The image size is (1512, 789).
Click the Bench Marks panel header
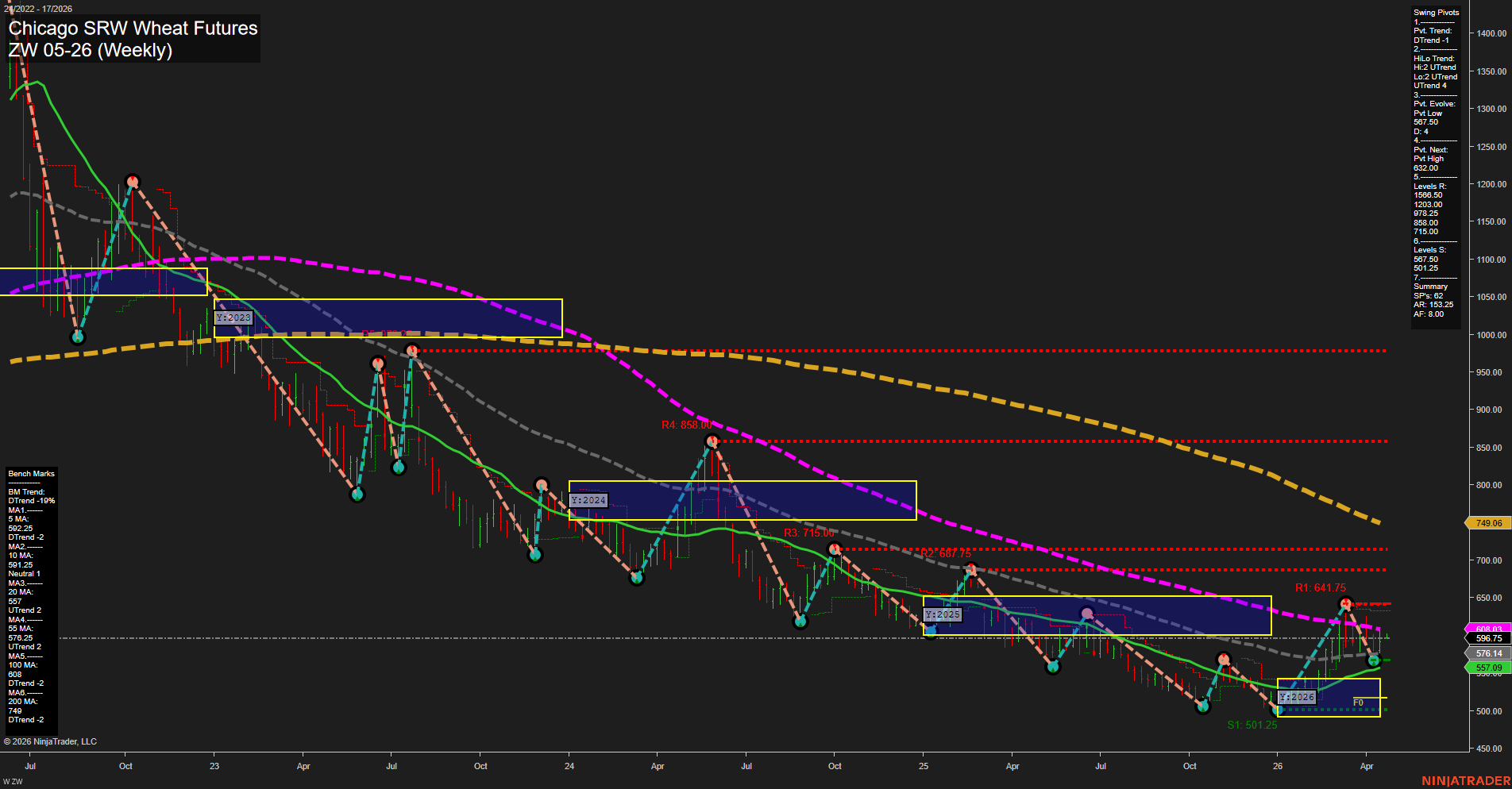[x=30, y=473]
